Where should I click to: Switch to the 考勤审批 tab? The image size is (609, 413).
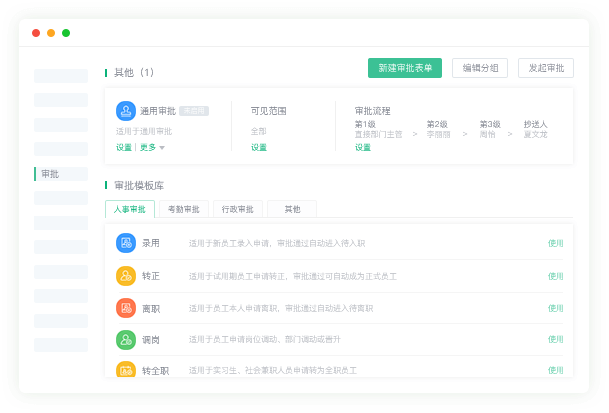click(x=184, y=209)
